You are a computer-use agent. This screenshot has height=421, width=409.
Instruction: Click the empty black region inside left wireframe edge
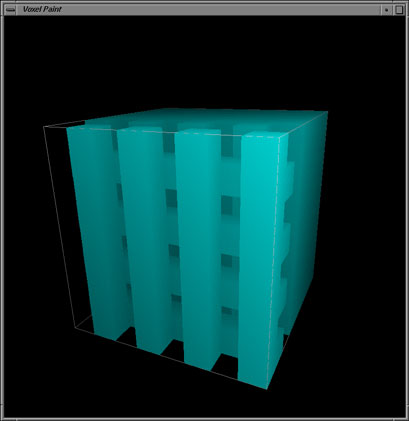pos(62,217)
